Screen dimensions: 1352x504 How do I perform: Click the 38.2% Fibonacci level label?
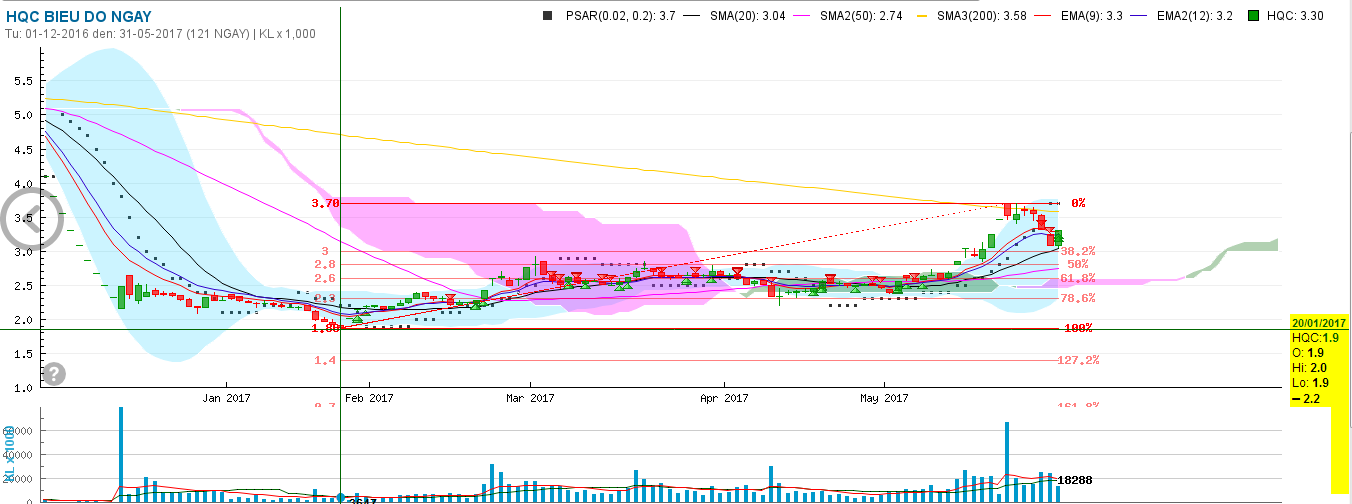[1078, 252]
